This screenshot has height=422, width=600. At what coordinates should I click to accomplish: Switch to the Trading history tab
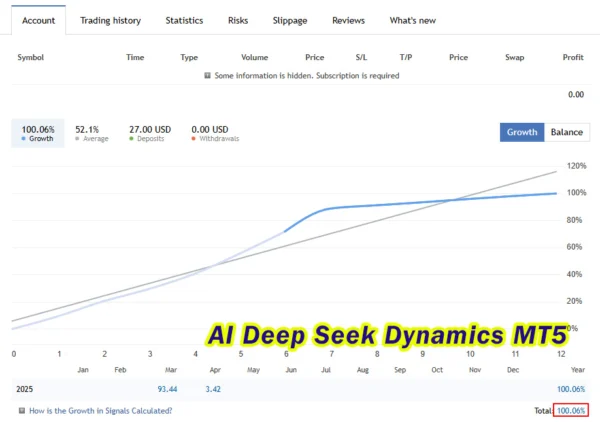[x=110, y=20]
